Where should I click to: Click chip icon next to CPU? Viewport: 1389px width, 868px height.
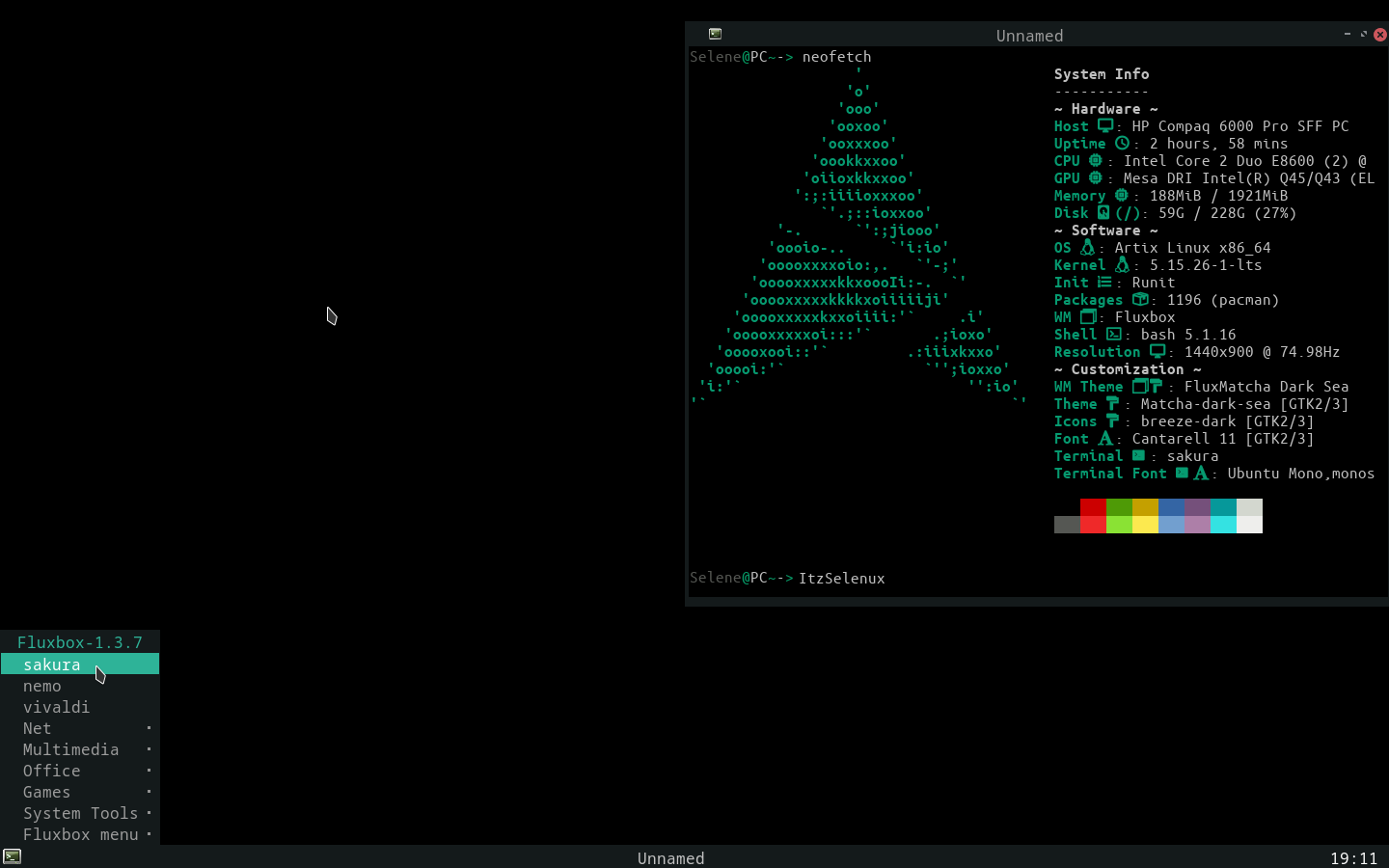click(x=1095, y=160)
